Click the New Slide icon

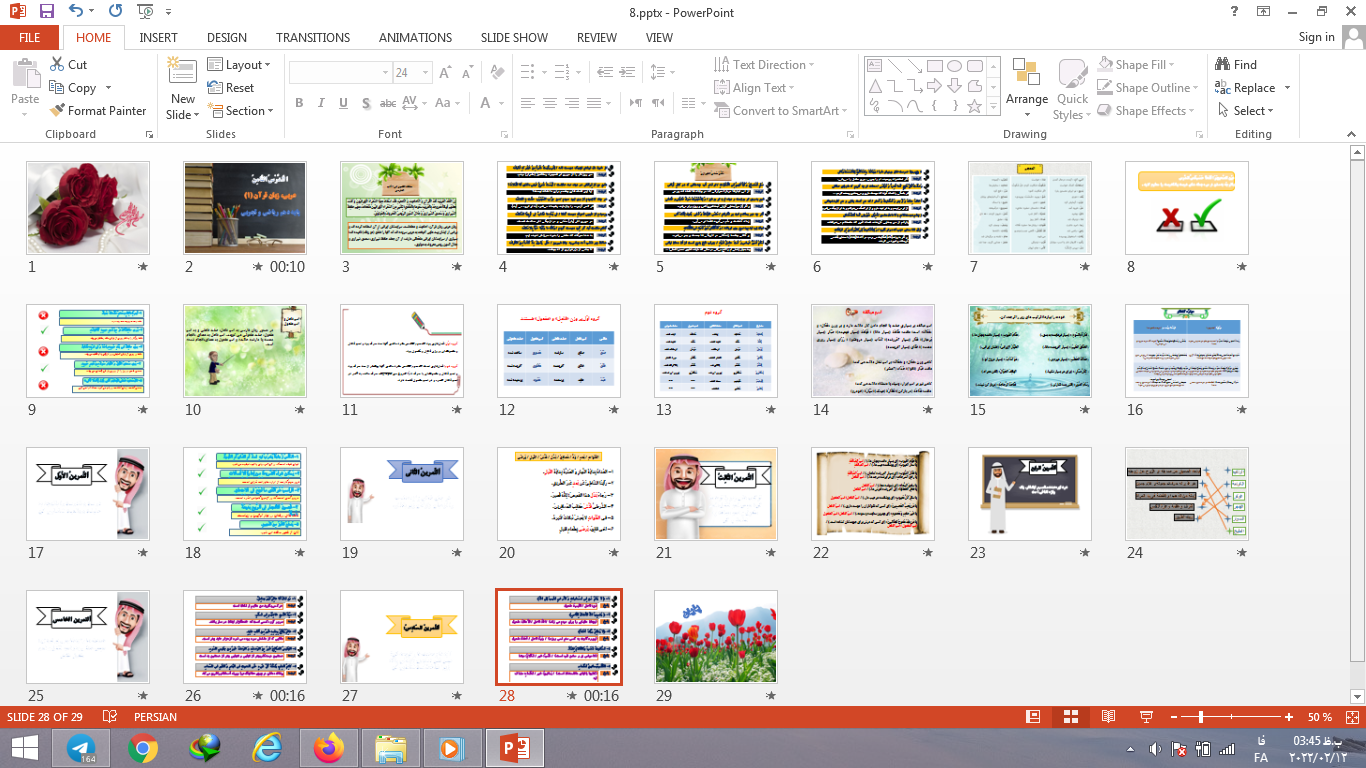click(182, 74)
